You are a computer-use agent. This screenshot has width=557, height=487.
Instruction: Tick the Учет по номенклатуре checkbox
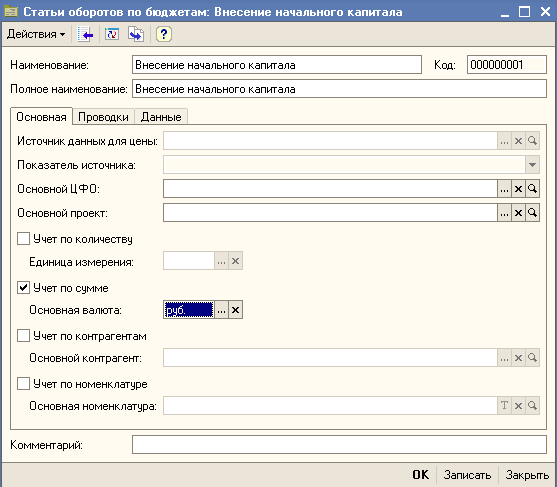pyautogui.click(x=23, y=384)
